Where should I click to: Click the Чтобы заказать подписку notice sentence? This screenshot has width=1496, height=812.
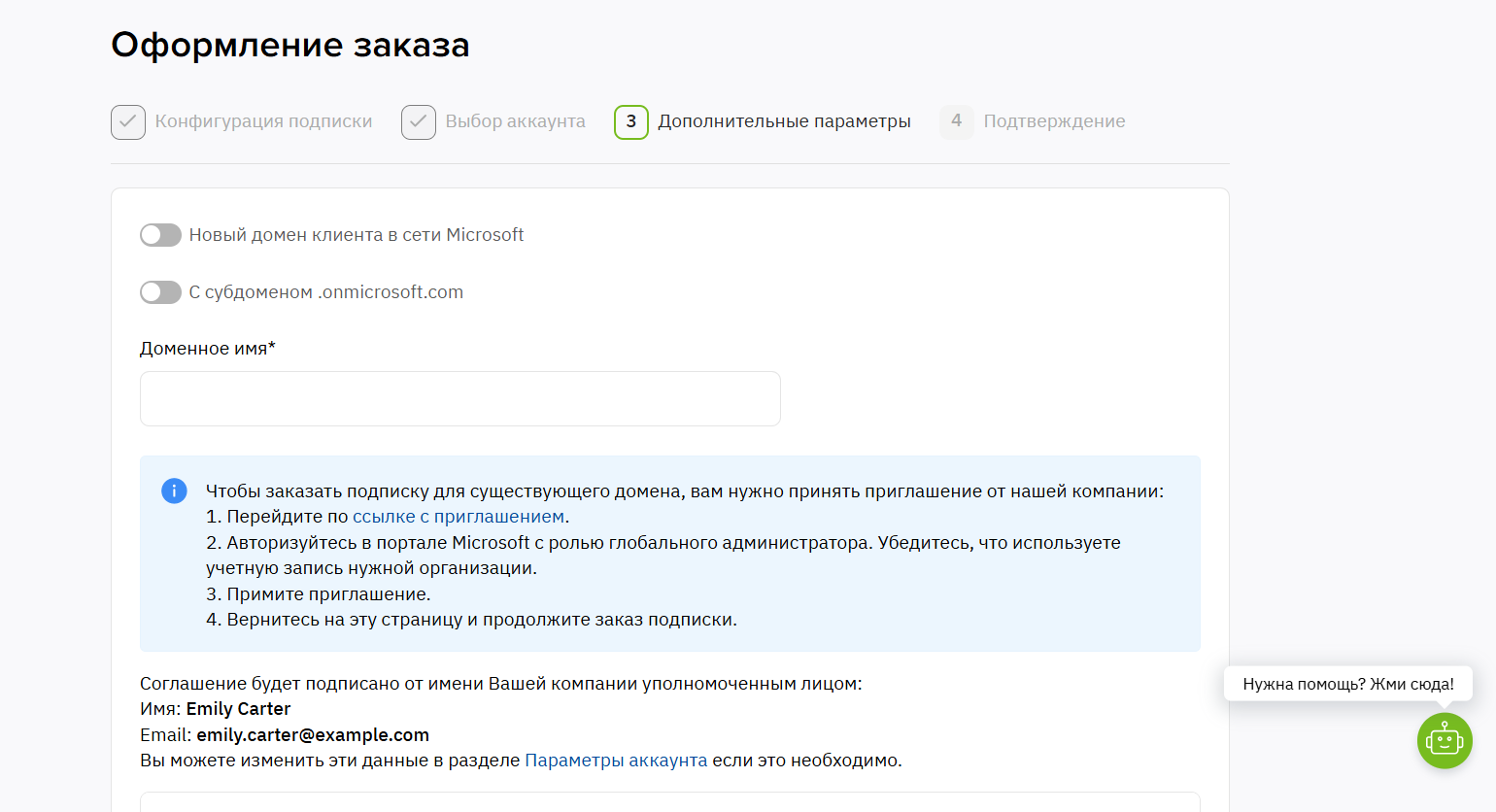point(685,491)
